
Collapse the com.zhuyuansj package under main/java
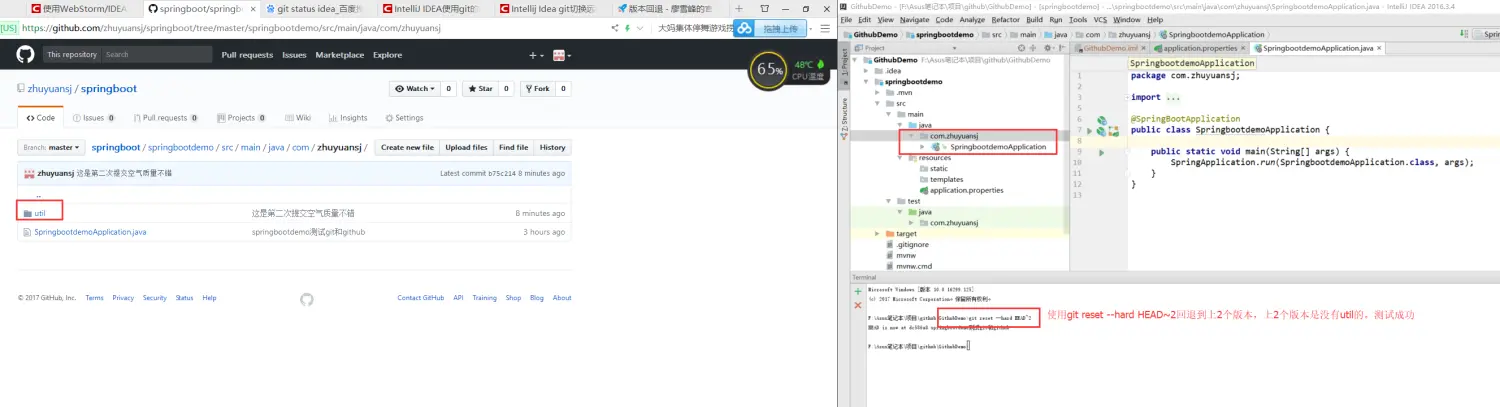point(911,136)
